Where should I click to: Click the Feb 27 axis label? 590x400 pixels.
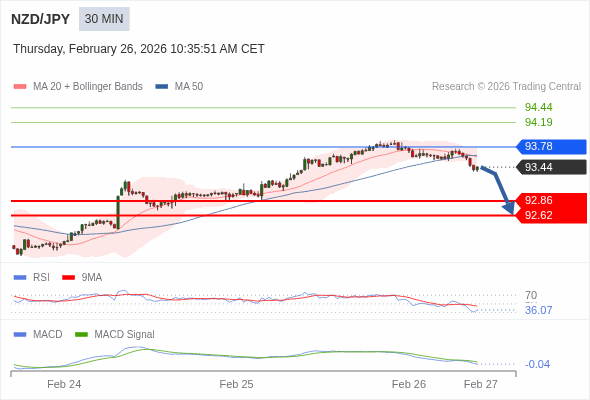coord(481,384)
